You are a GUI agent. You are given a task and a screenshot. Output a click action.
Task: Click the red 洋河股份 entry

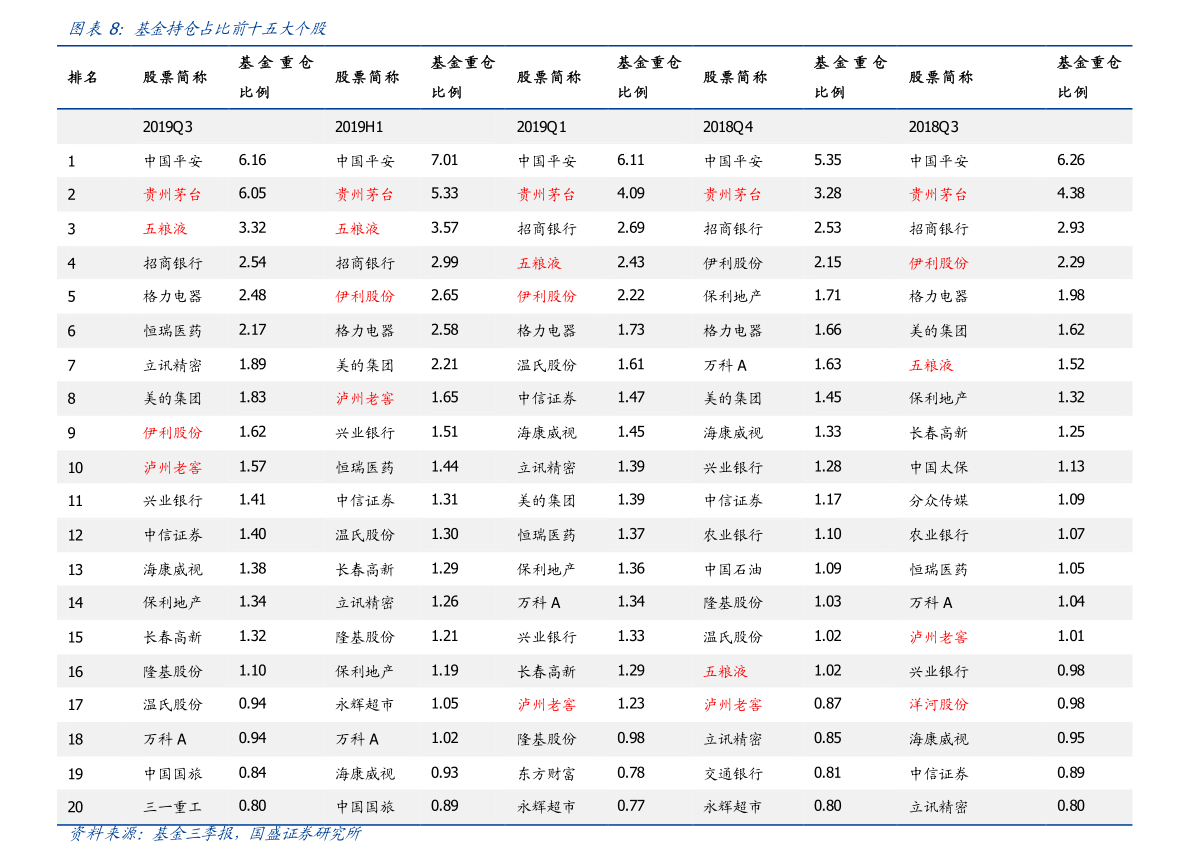(x=938, y=704)
